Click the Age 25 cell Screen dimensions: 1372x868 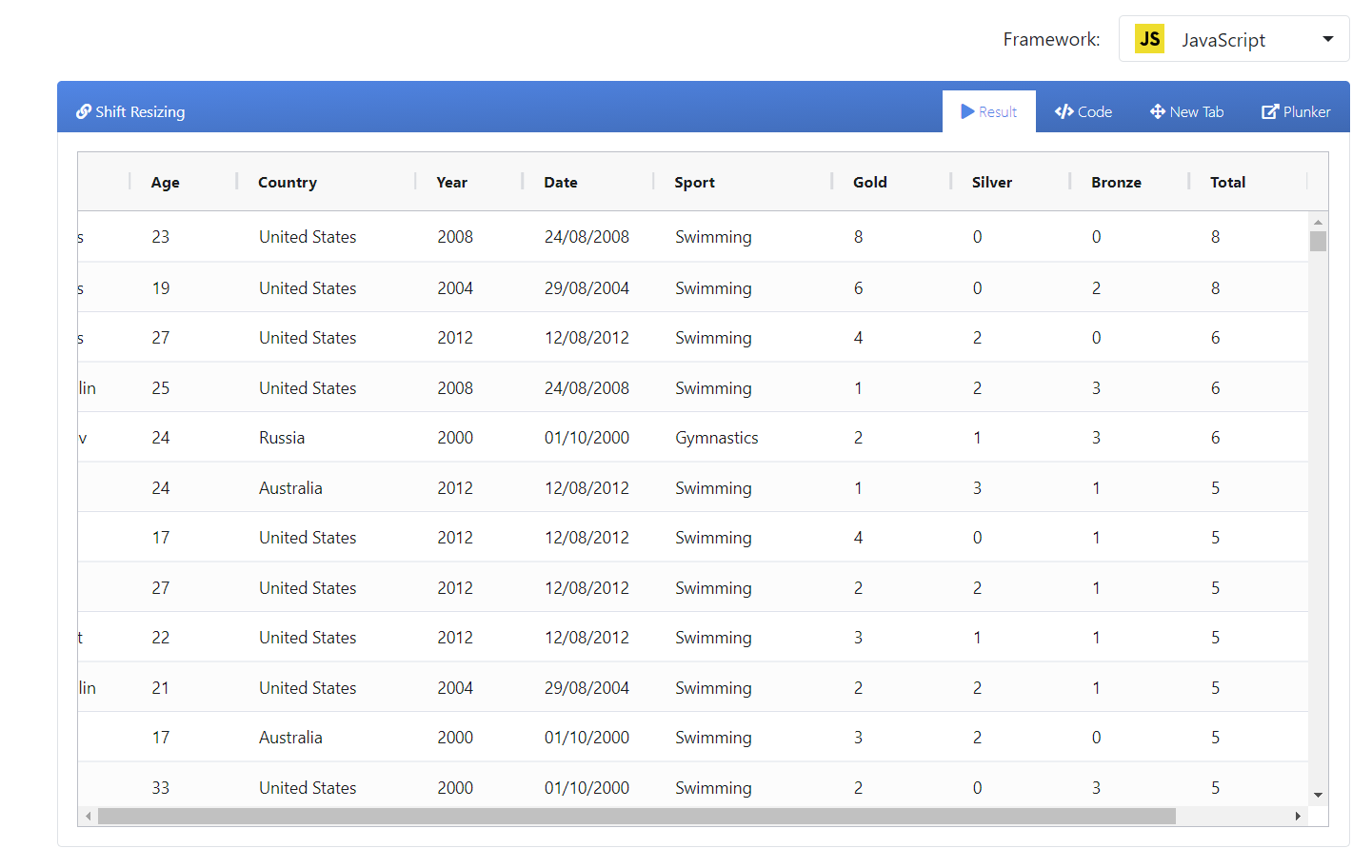[161, 388]
